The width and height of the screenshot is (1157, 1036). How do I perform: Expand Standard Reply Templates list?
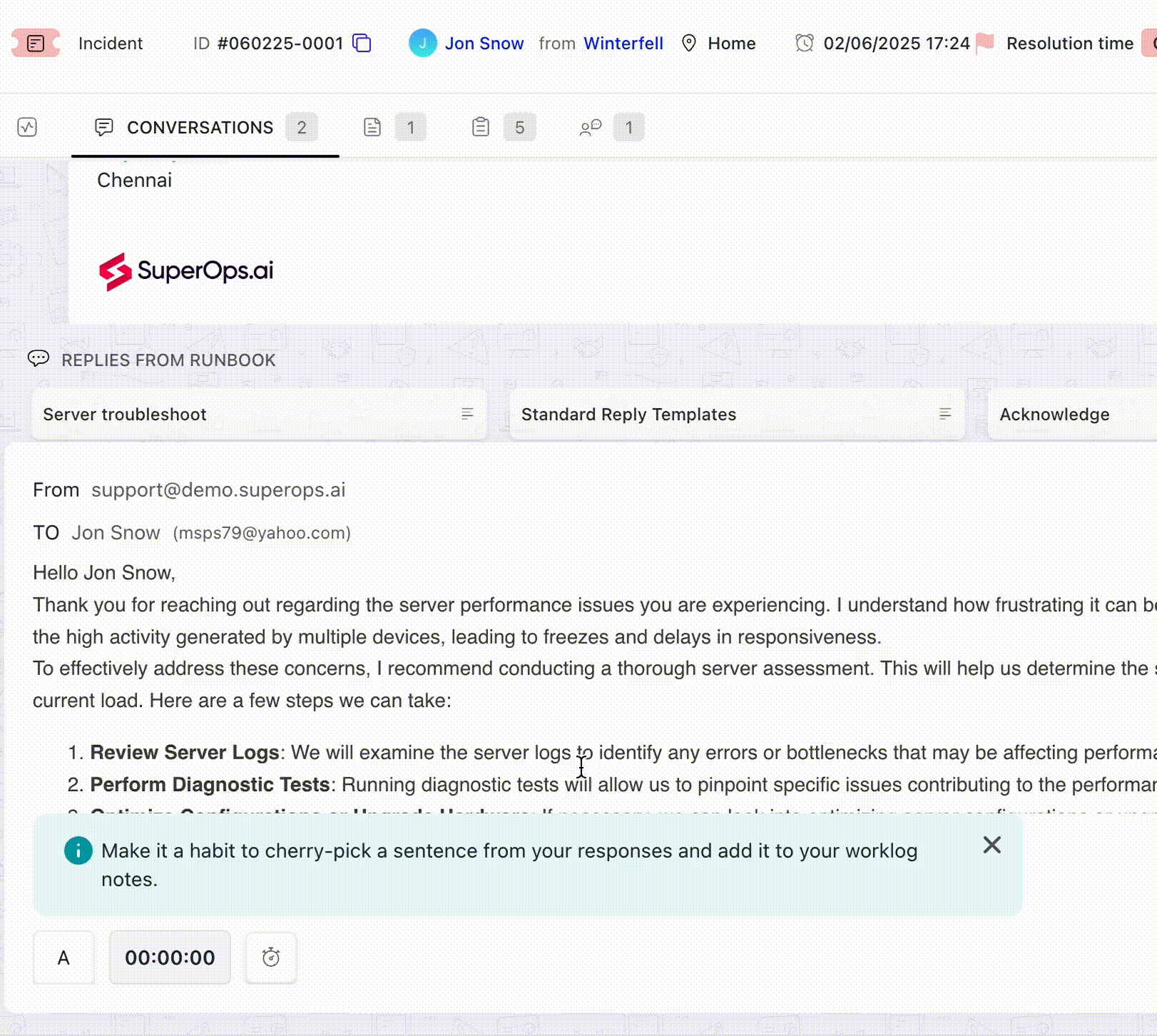pos(945,414)
